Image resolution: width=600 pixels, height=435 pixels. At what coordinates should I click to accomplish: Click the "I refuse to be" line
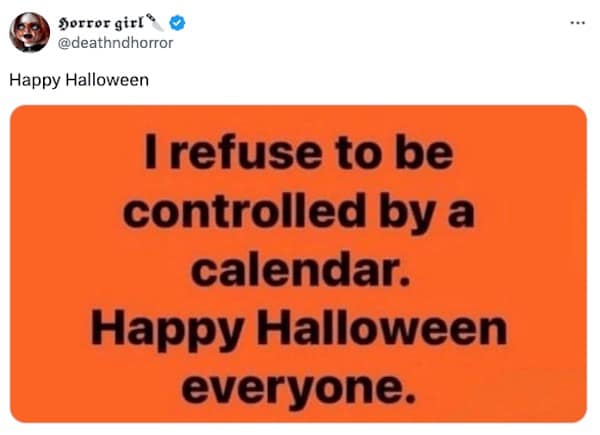[x=298, y=154]
